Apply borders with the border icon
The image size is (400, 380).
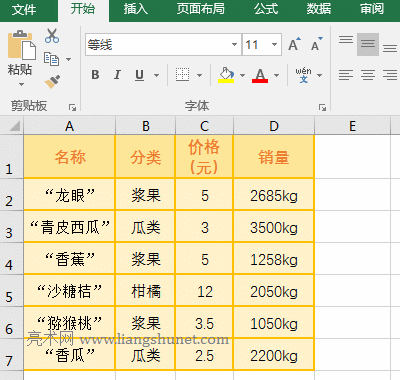click(182, 75)
